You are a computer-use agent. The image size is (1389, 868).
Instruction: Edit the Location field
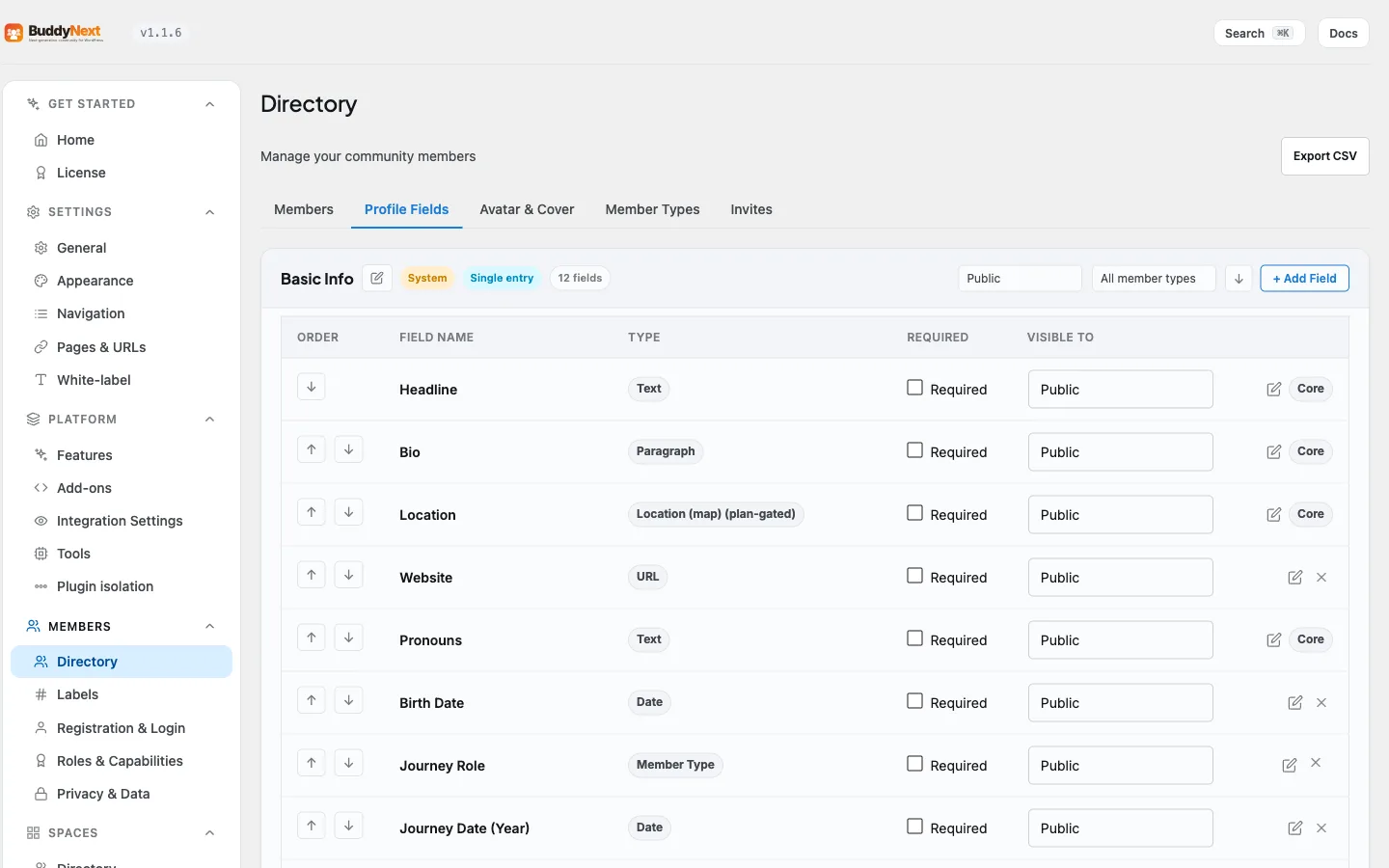tap(1273, 514)
